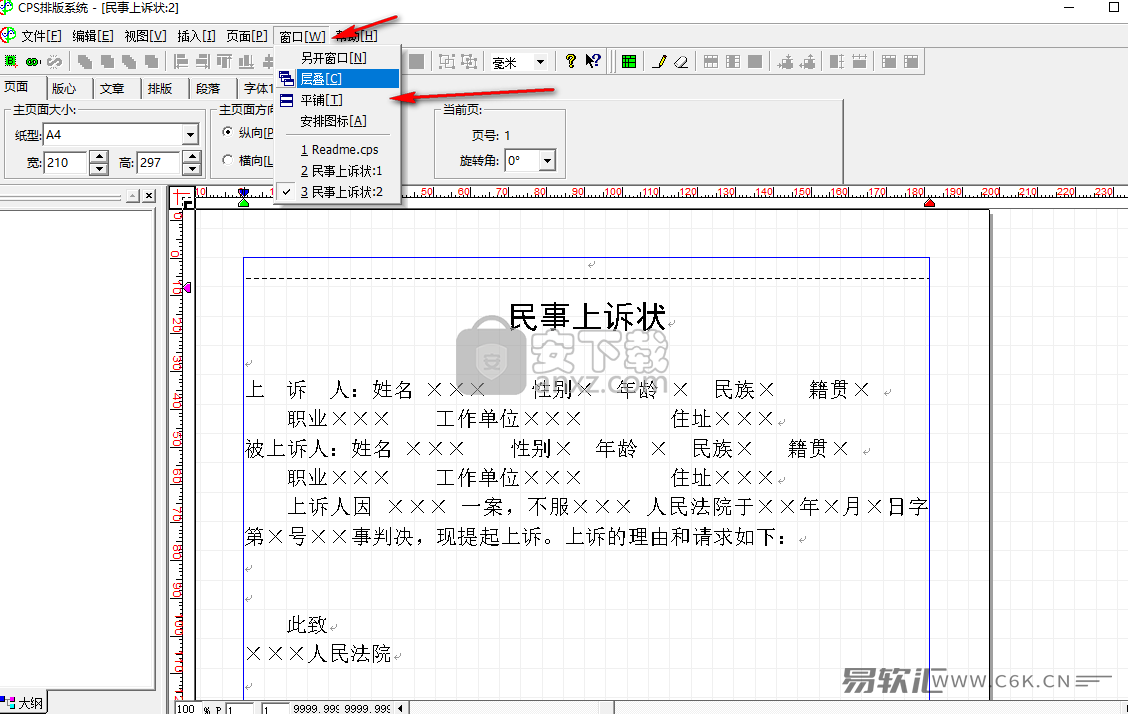
Task: Click the group objects icon
Action: click(447, 62)
